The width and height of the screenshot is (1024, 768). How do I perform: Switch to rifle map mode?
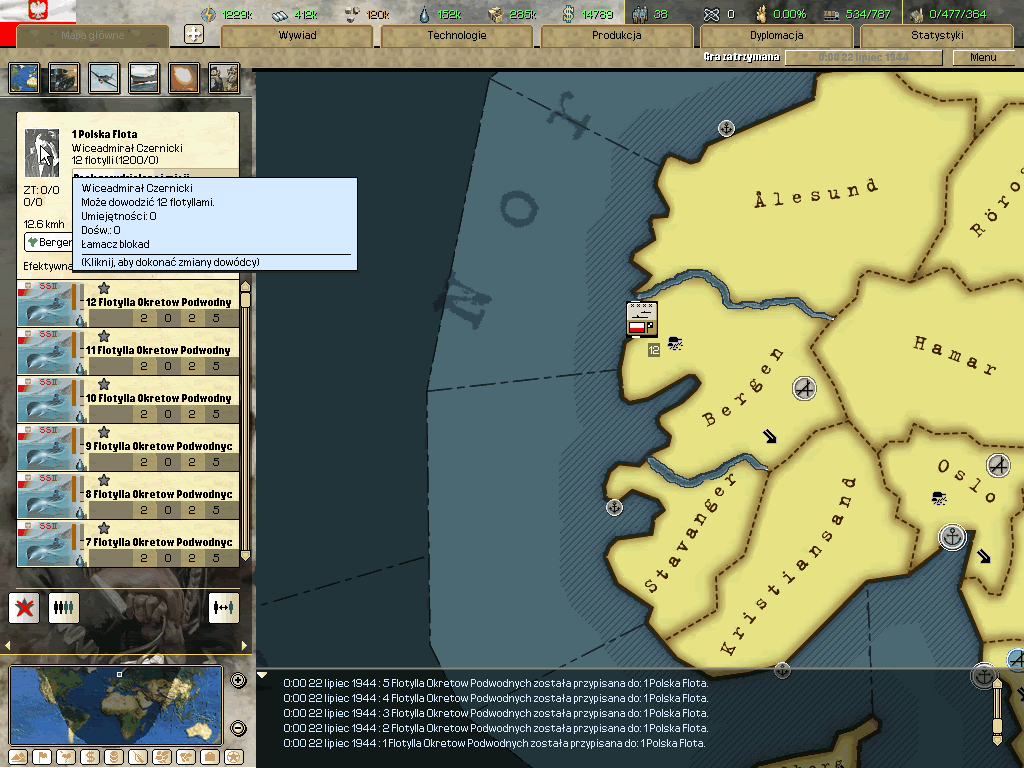138,758
